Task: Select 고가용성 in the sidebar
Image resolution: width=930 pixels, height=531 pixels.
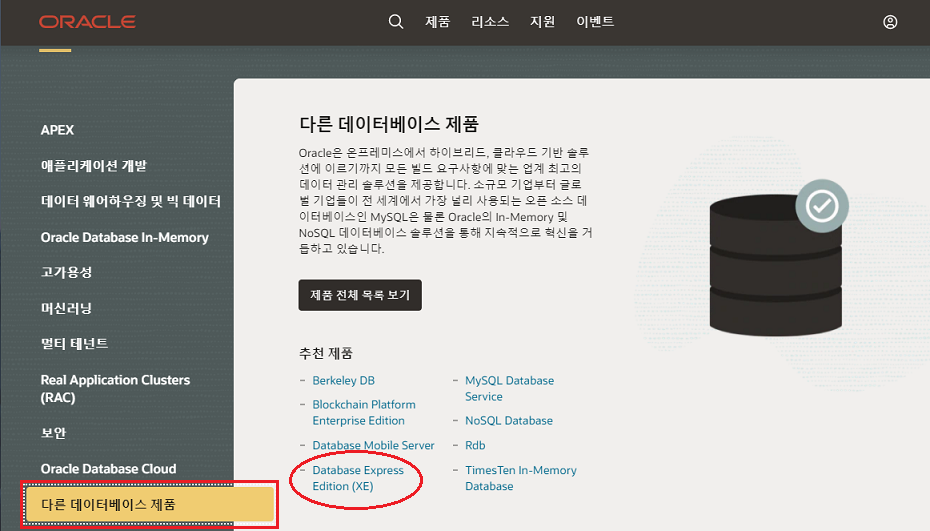Action: [x=66, y=272]
